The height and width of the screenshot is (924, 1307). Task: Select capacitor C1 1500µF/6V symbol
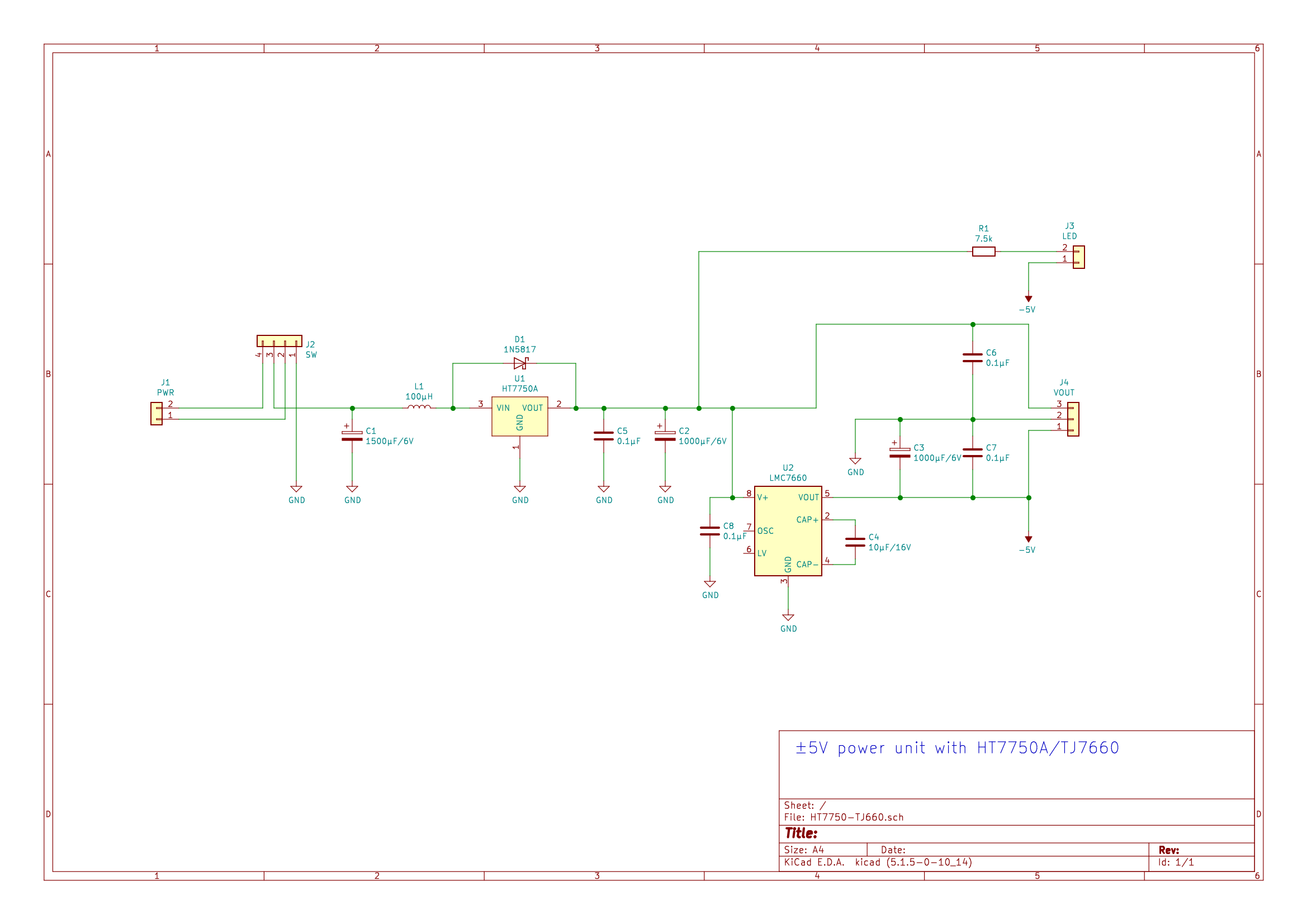352,436
